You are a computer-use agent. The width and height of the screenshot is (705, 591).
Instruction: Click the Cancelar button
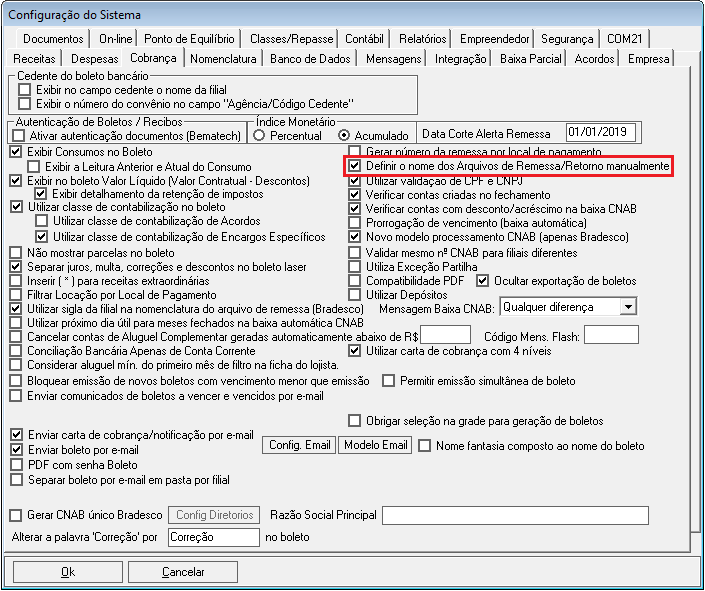point(183,572)
